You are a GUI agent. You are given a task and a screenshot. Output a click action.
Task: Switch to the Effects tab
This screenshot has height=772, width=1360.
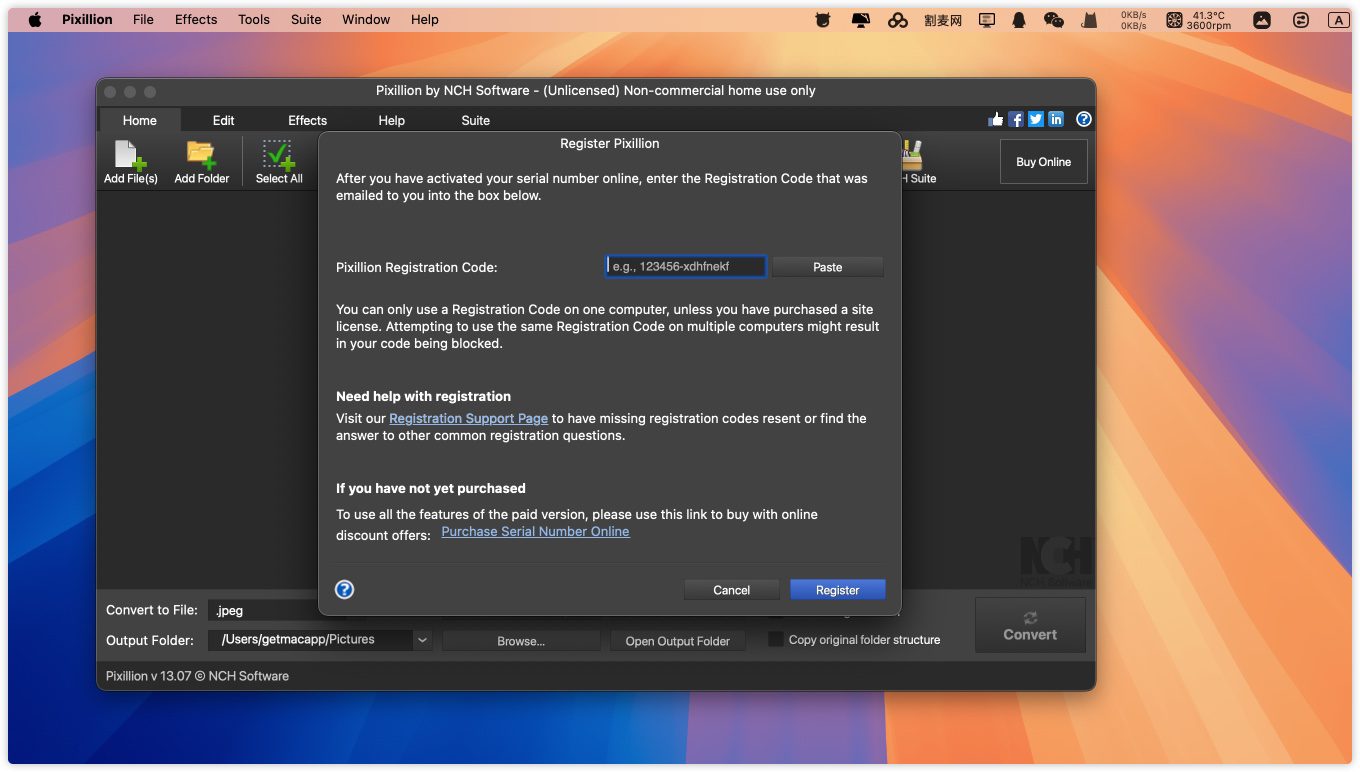tap(307, 120)
